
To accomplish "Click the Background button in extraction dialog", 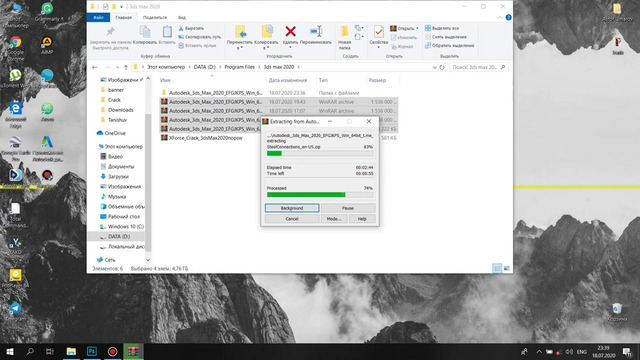I will tap(292, 208).
